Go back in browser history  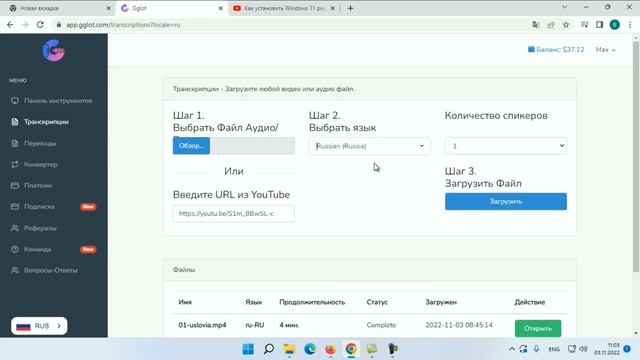click(10, 25)
